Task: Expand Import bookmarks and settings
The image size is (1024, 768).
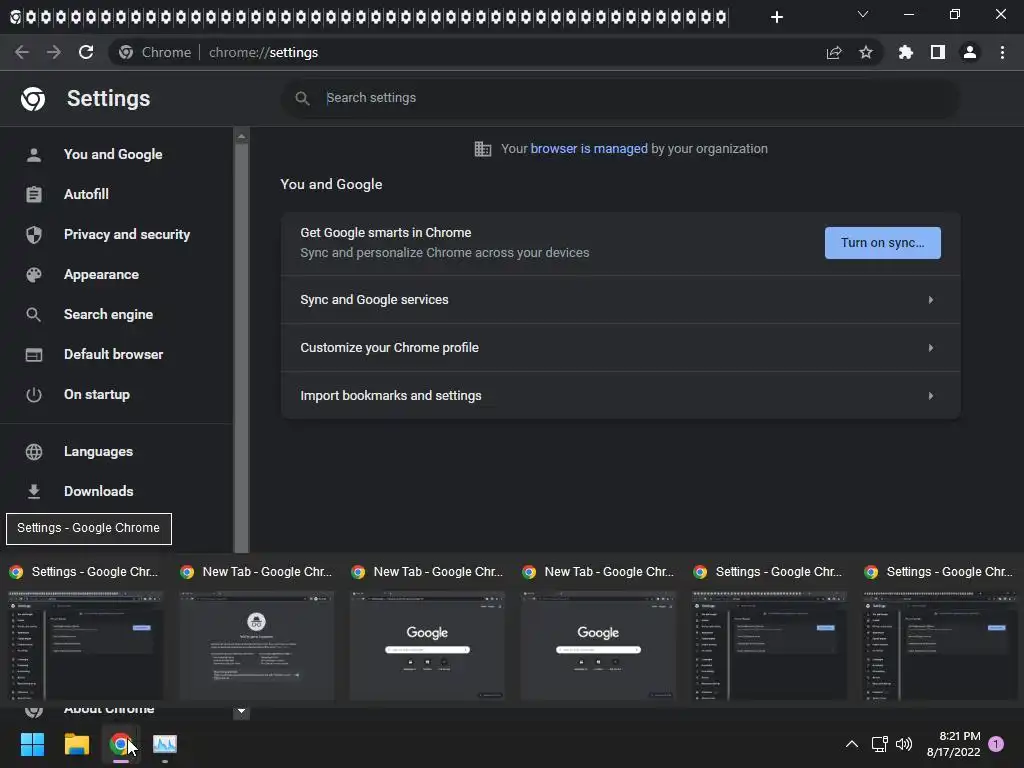Action: (620, 395)
